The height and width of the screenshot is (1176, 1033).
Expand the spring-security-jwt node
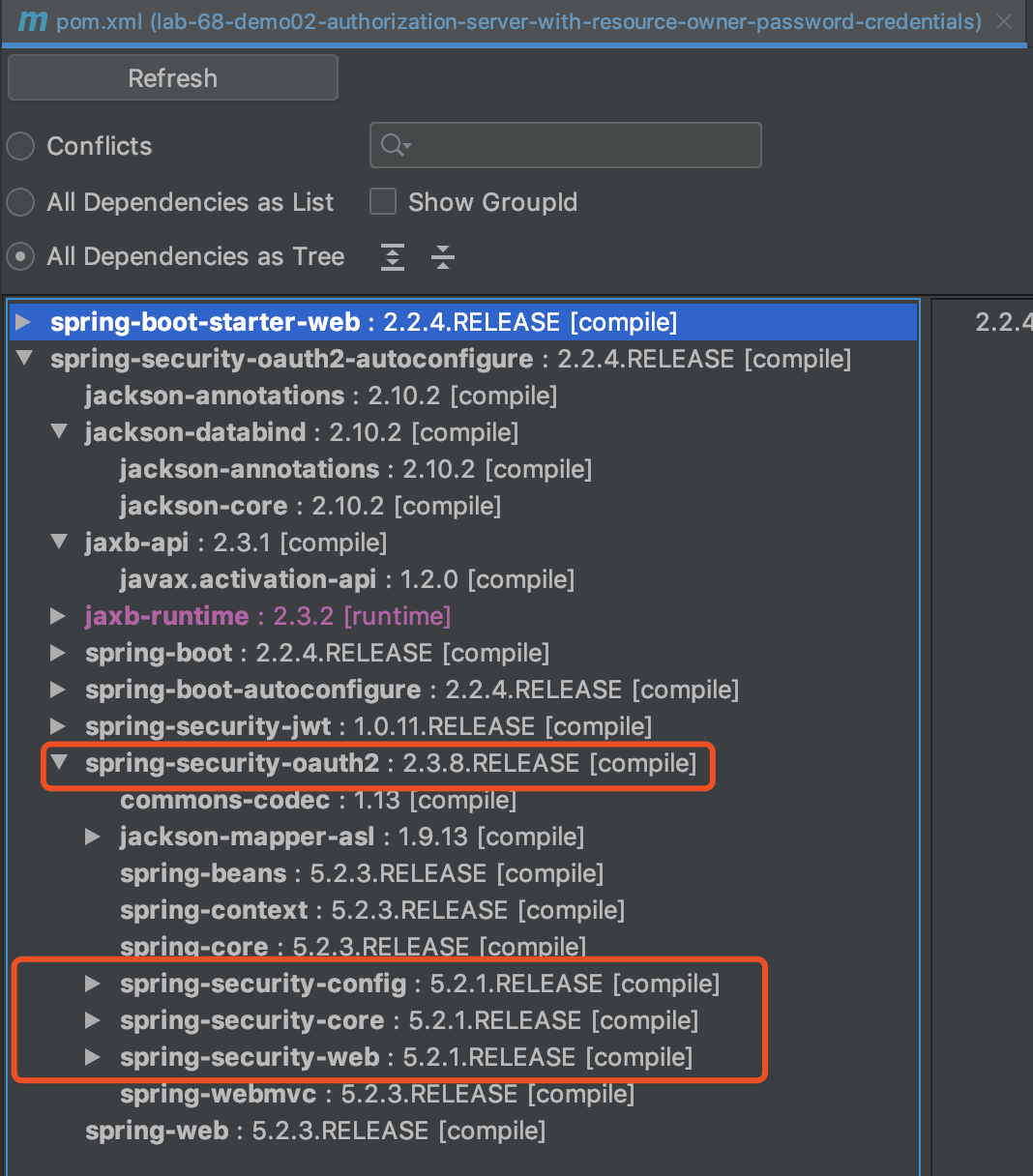(x=58, y=726)
